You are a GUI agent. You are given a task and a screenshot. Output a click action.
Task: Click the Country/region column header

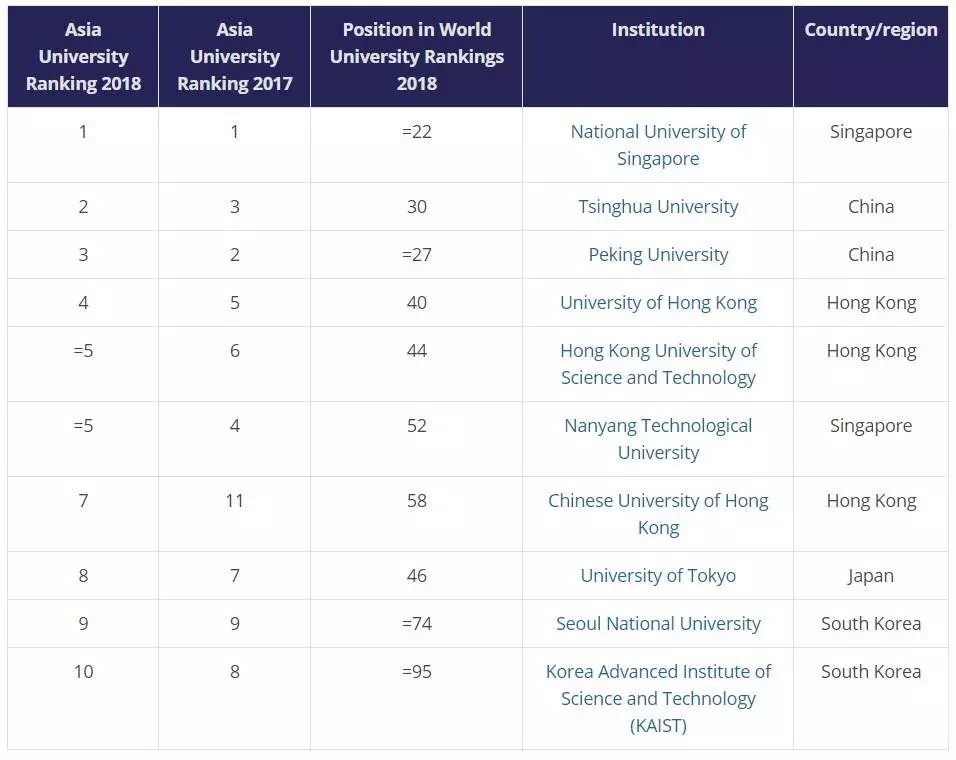(x=871, y=30)
